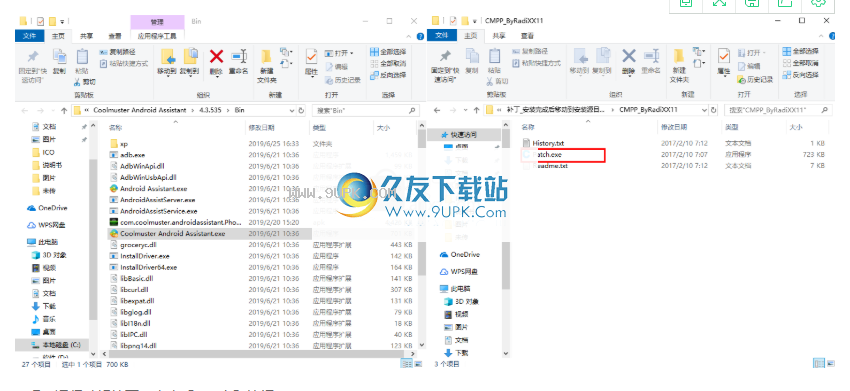This screenshot has height=391, width=850.
Task: Click Up arrow in CMPP_ByRadiXX11 window
Action: pyautogui.click(x=476, y=110)
